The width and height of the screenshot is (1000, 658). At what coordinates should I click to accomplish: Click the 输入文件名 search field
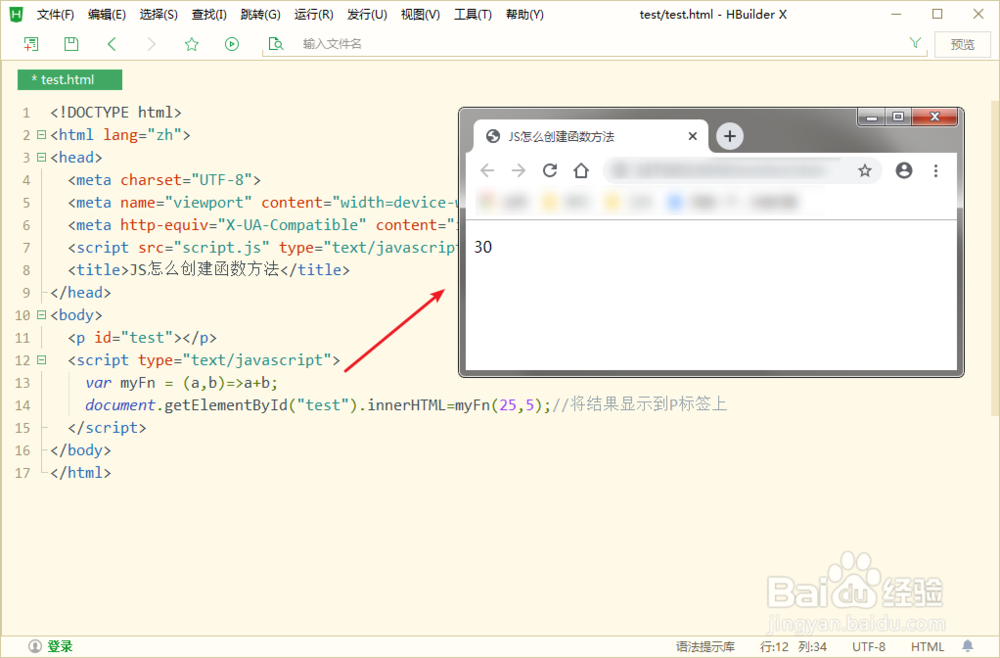340,44
